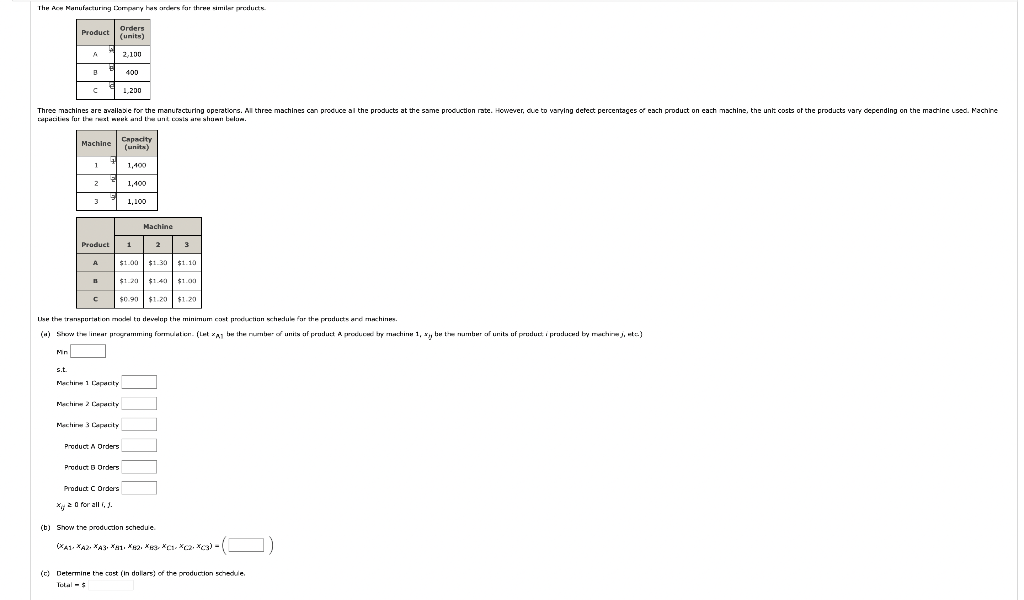Click the Machine header of cost table
Screen dimensions: 1024x600
tap(158, 227)
